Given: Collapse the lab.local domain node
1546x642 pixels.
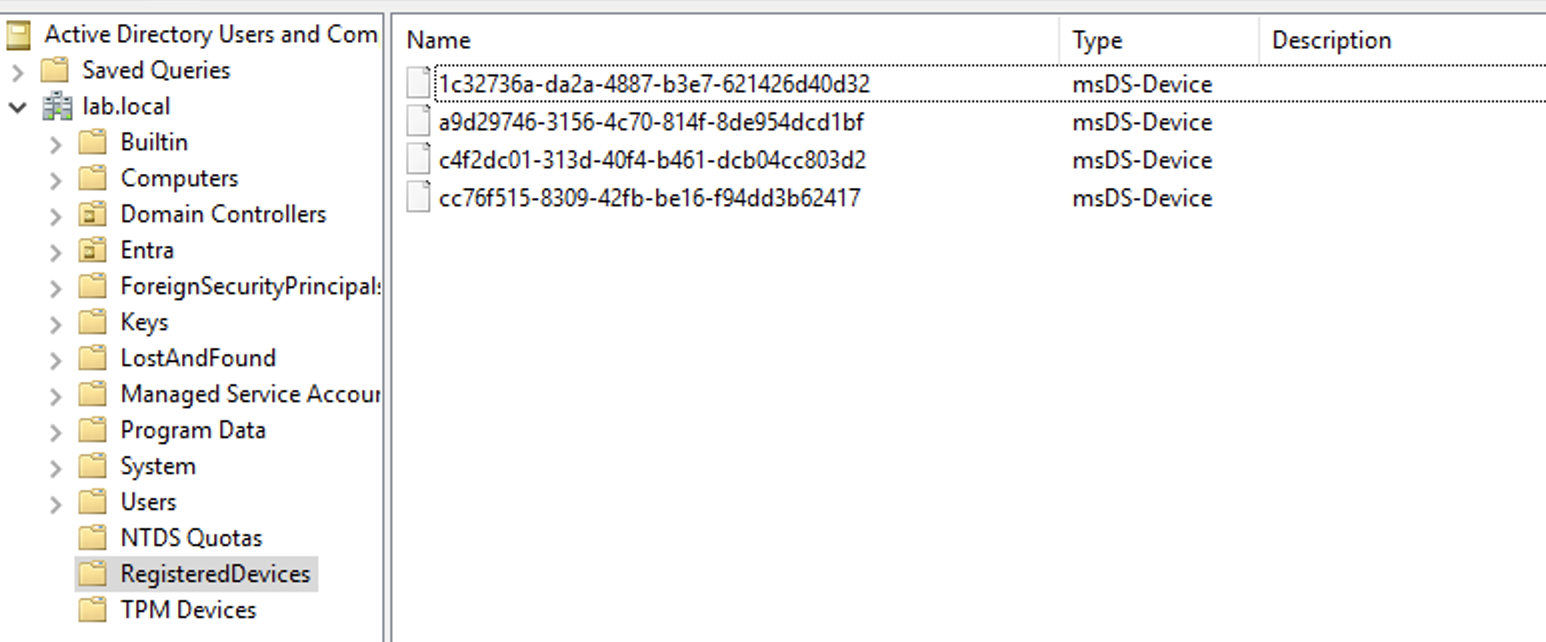Looking at the screenshot, I should (17, 107).
